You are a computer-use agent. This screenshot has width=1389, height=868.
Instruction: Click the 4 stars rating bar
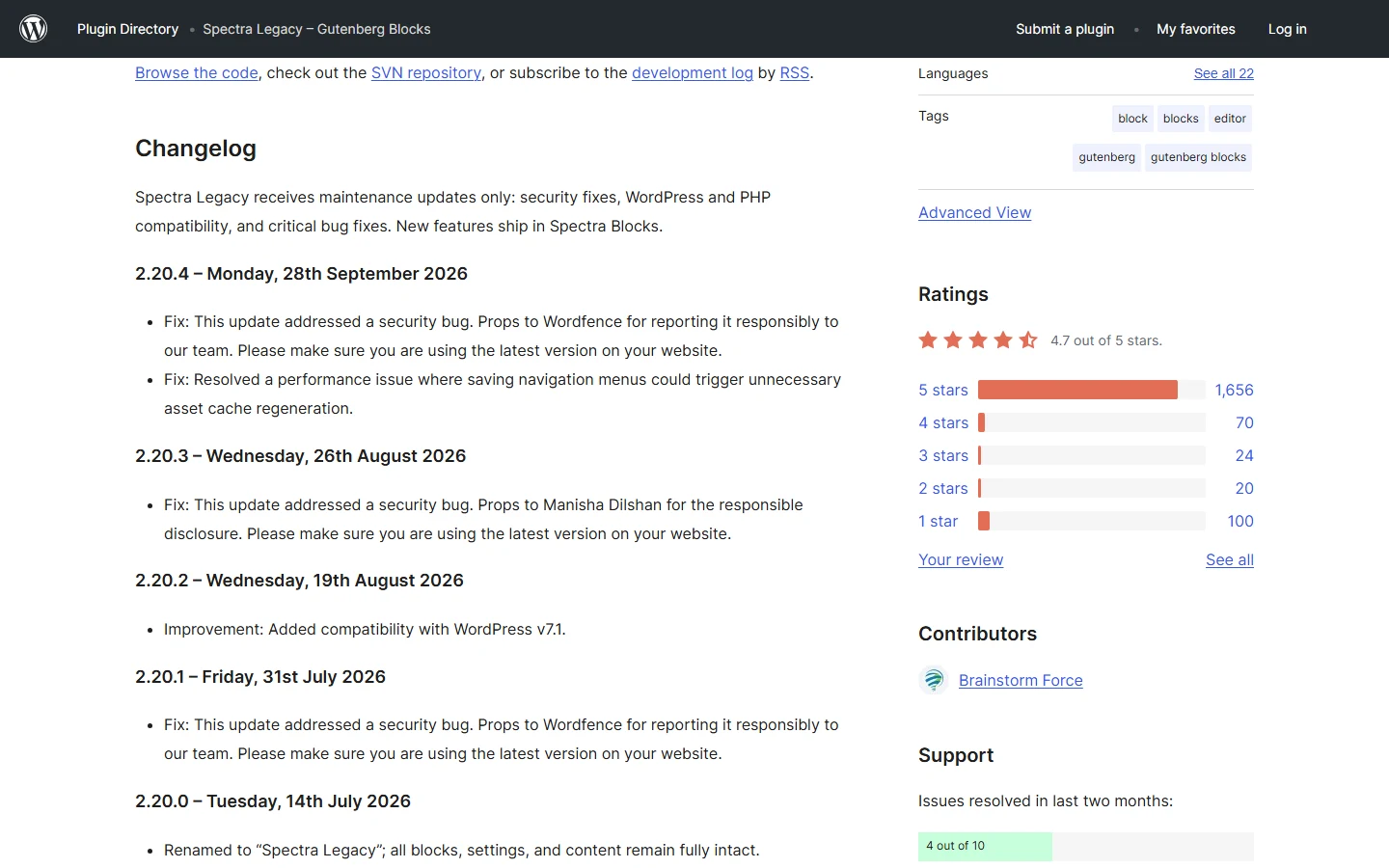(1092, 422)
